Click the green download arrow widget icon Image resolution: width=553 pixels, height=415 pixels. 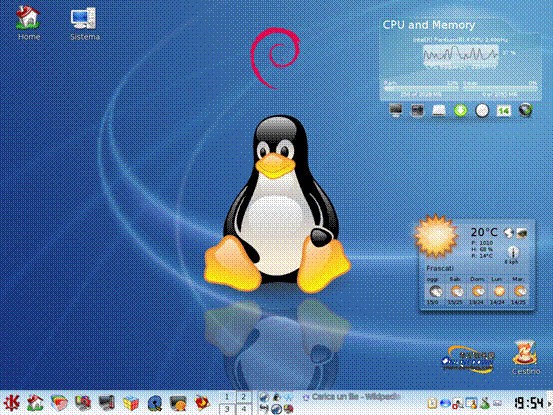tap(461, 110)
